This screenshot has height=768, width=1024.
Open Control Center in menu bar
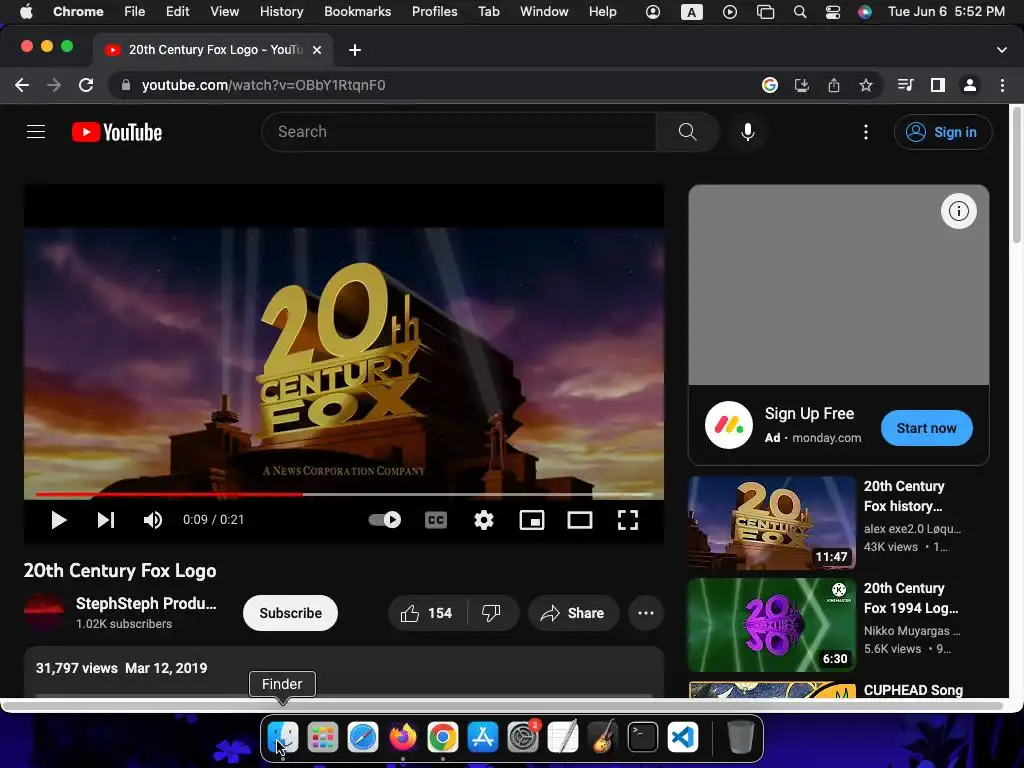833,12
